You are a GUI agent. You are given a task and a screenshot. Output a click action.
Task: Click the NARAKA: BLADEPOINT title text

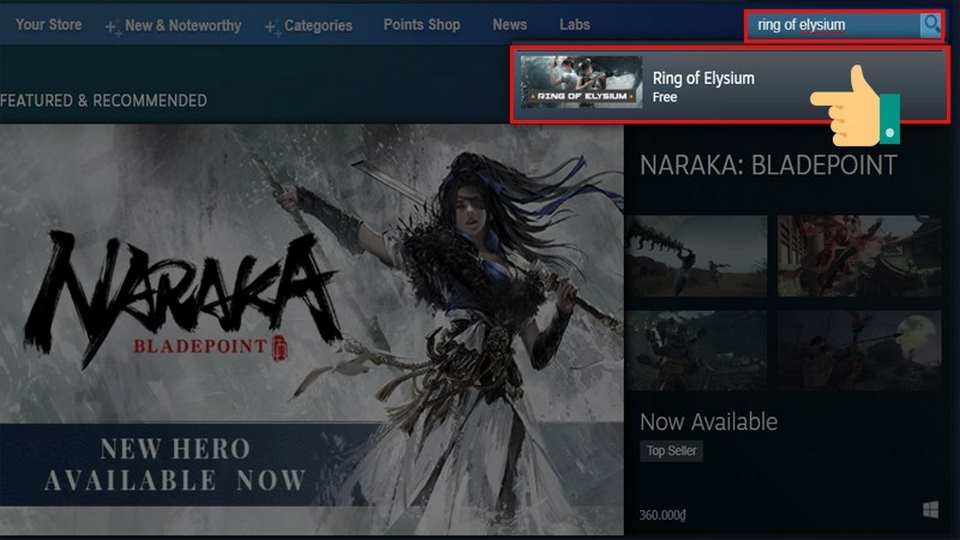click(768, 165)
